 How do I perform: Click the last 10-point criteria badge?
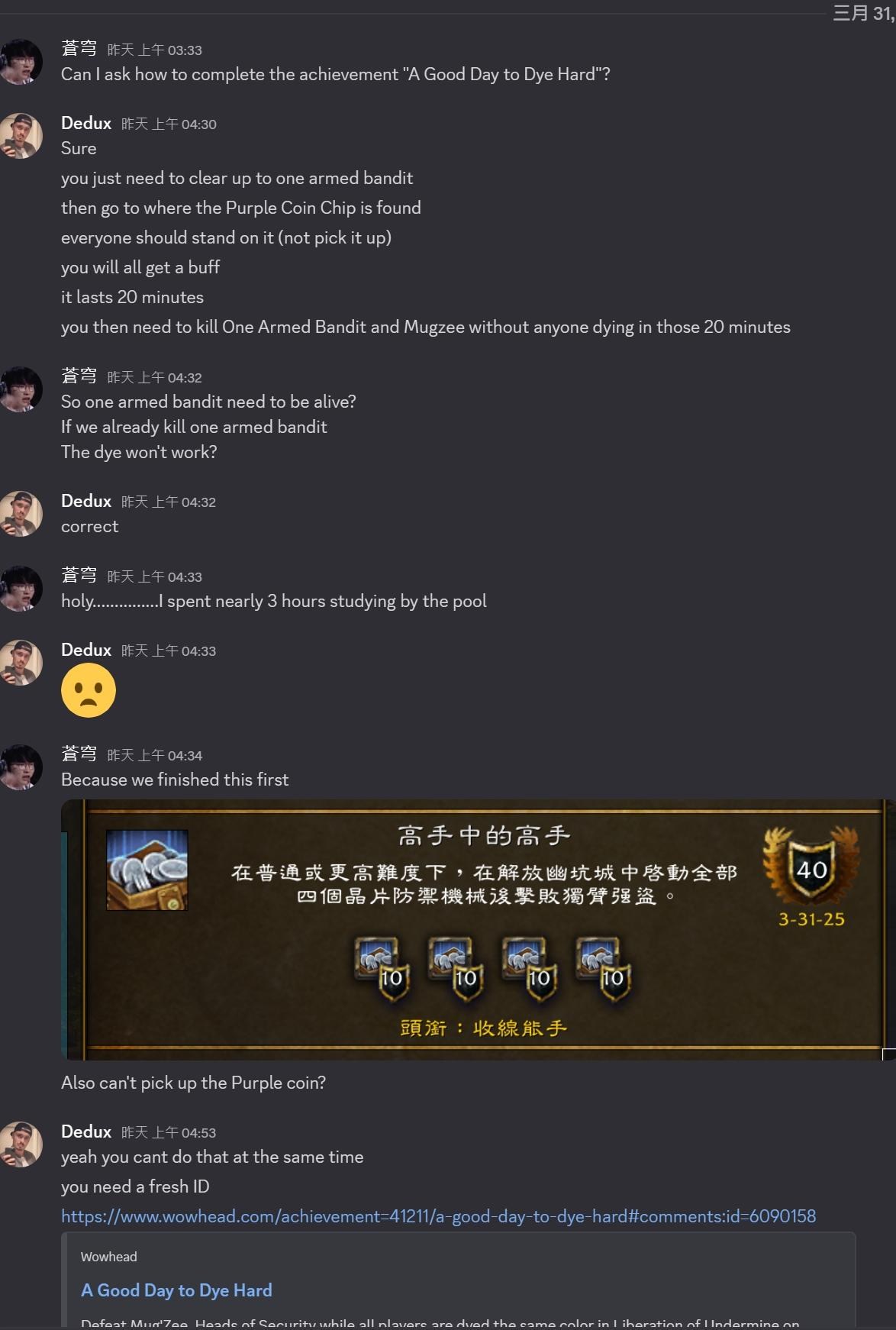(x=604, y=969)
